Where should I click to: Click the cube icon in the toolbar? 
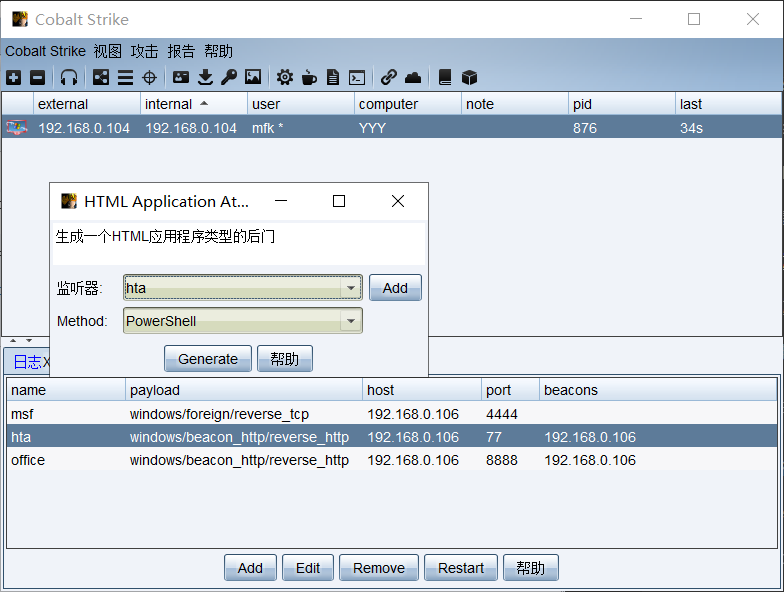pos(469,77)
